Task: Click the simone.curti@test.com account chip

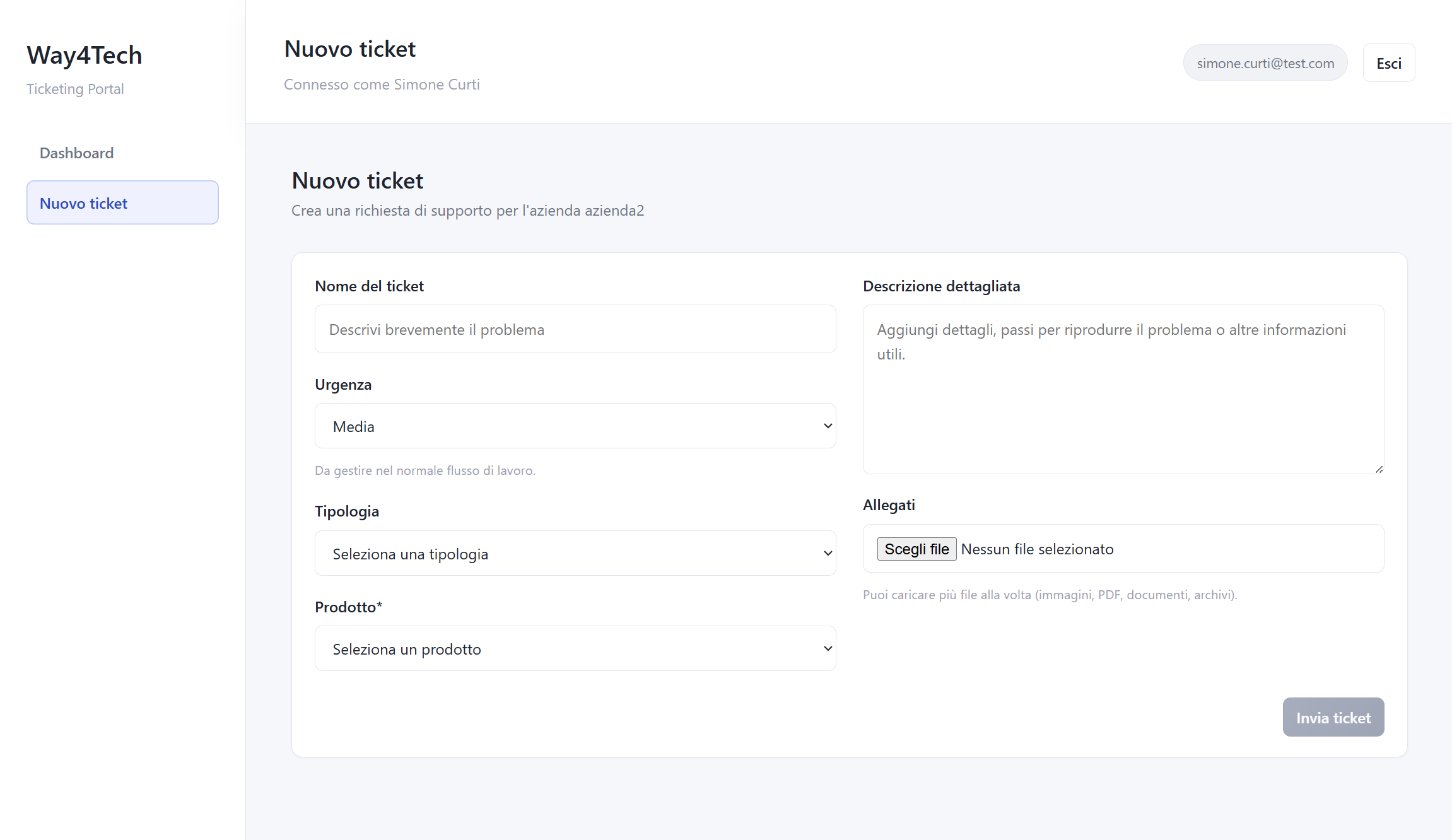Action: [1265, 62]
